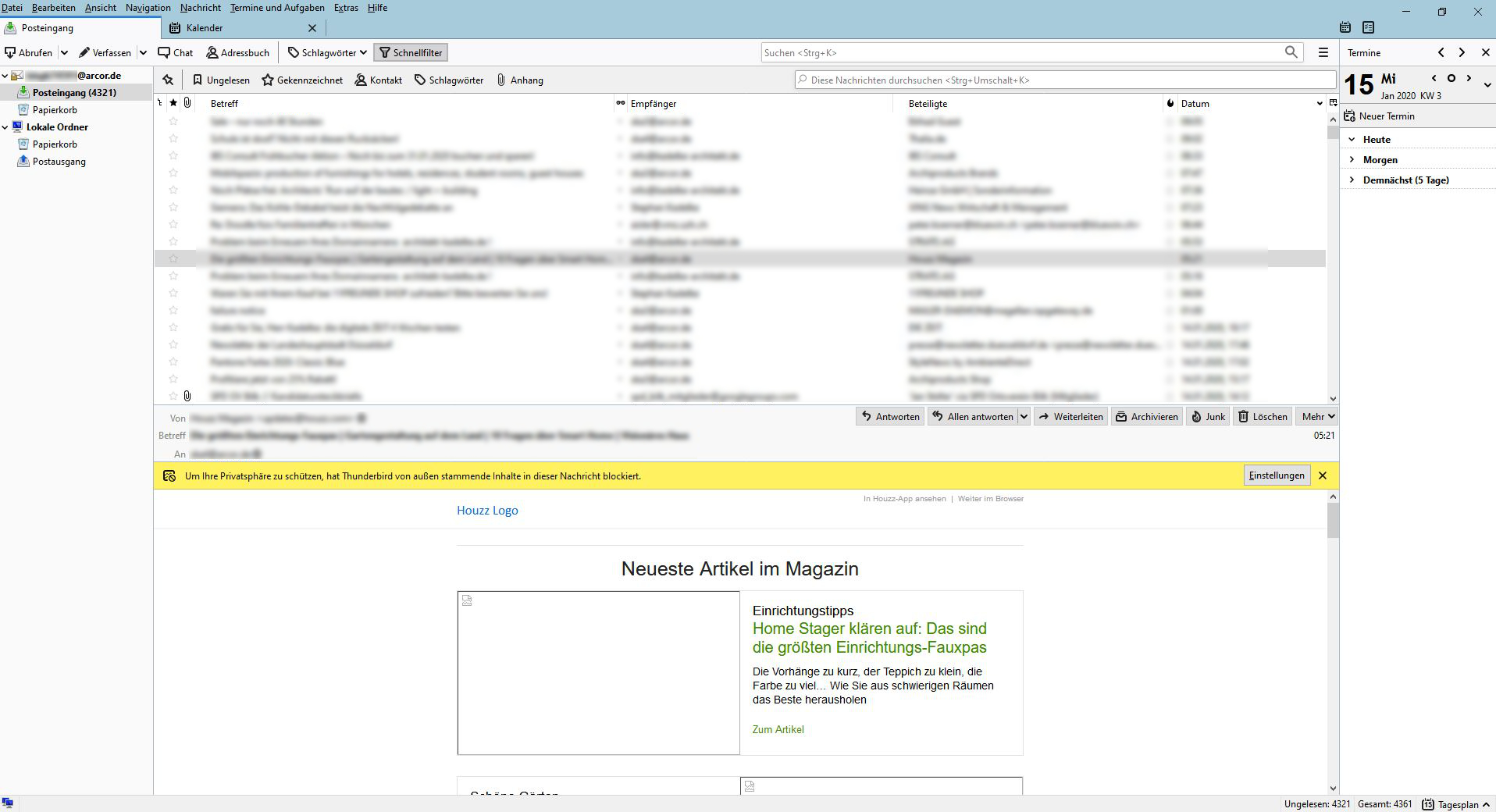Click the Einstellungen button in the yellow bar
1496x812 pixels.
[x=1277, y=475]
